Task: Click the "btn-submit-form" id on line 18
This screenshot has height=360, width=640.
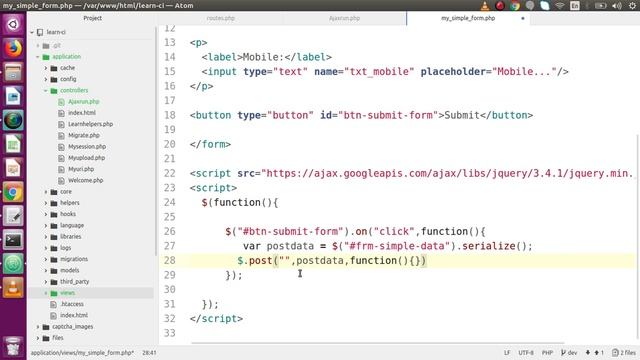Action: click(388, 115)
